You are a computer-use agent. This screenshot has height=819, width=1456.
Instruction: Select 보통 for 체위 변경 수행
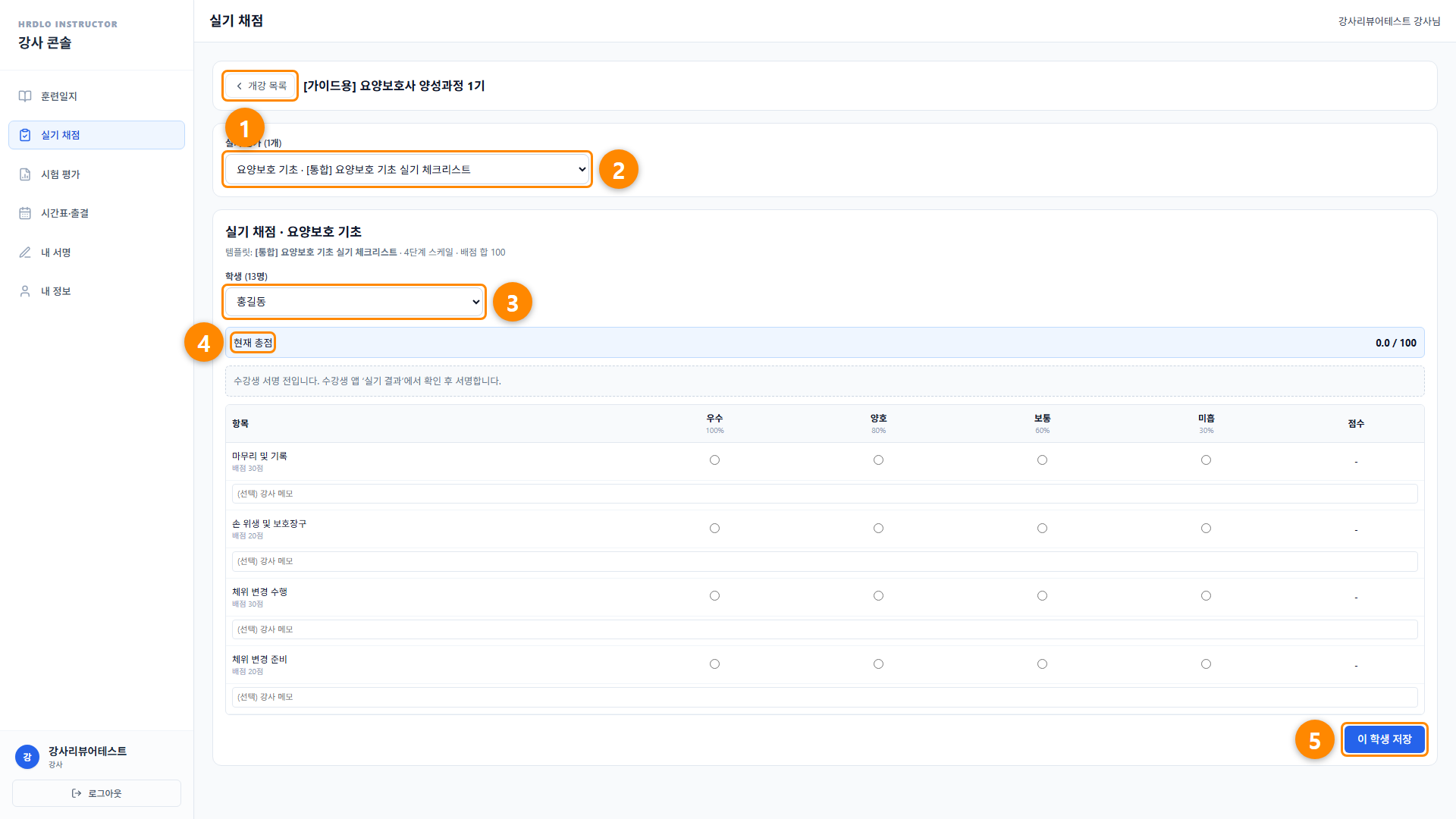pyautogui.click(x=1042, y=596)
